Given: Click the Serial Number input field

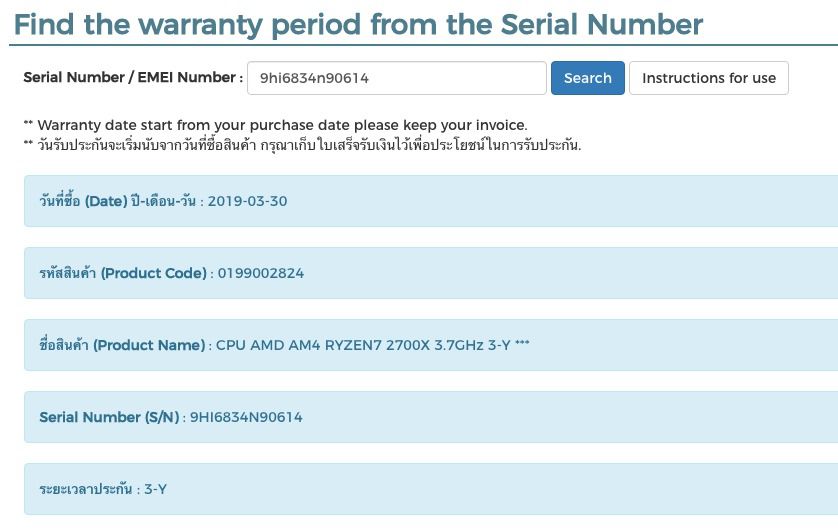Looking at the screenshot, I should (396, 78).
